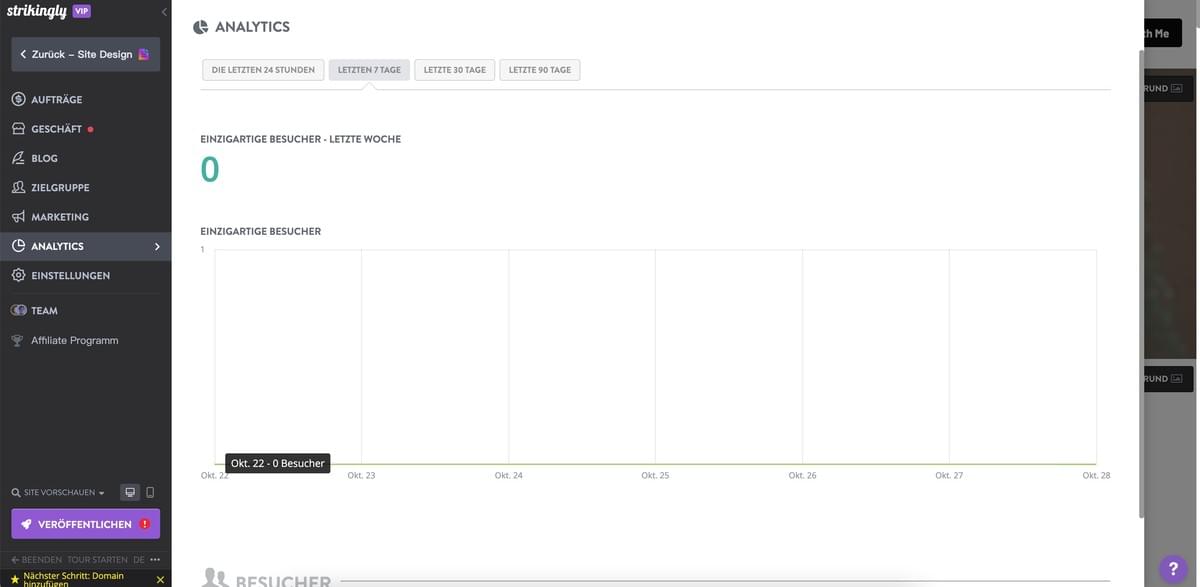The image size is (1200, 587).
Task: Click the Okt. 23 axis label
Action: pos(361,476)
